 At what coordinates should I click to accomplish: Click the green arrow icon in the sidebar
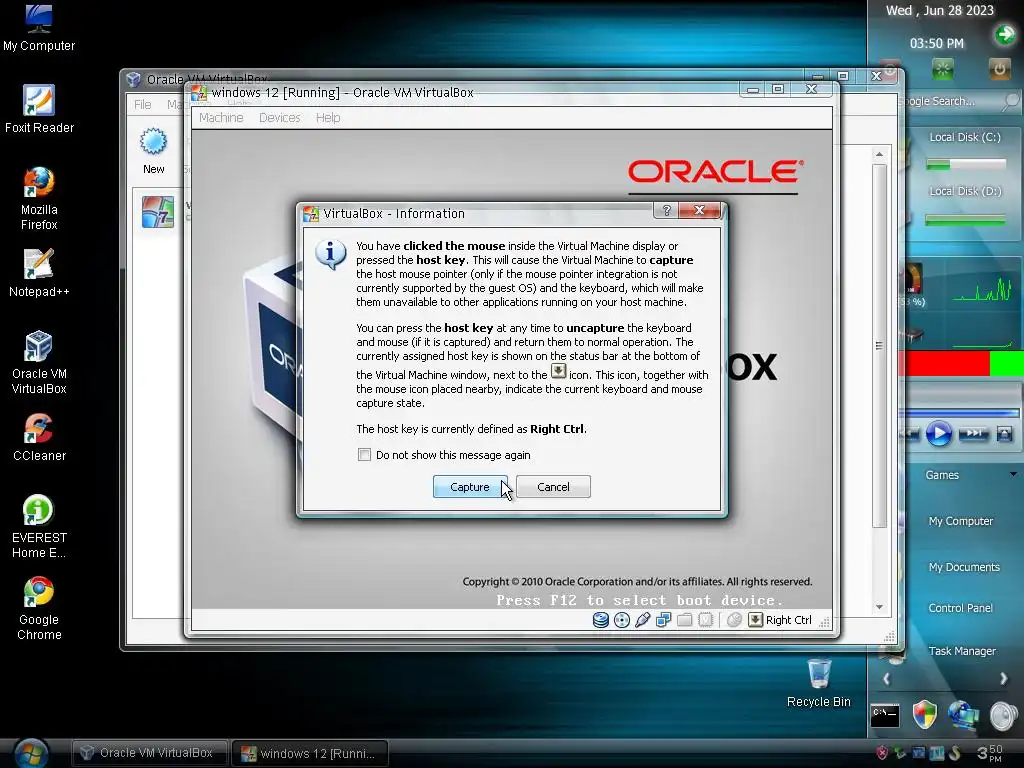coord(1006,34)
